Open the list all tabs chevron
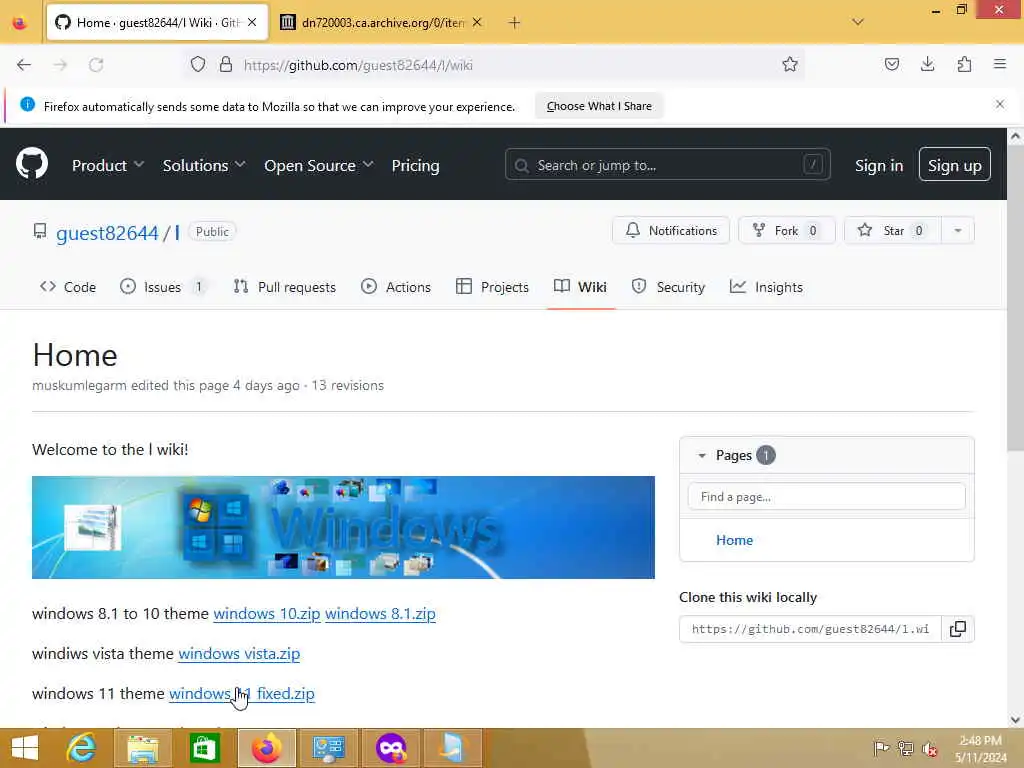 point(858,22)
